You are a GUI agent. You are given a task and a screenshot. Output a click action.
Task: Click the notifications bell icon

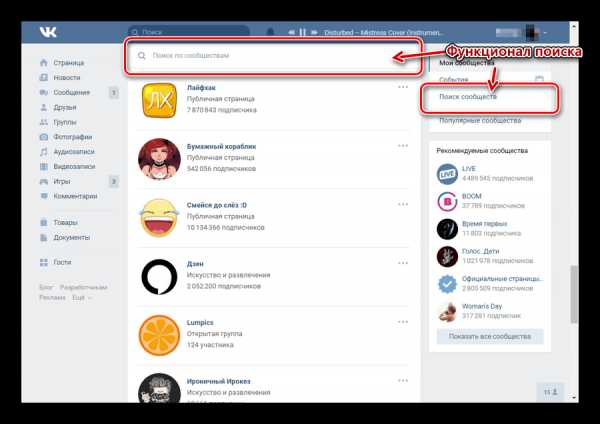(270, 32)
